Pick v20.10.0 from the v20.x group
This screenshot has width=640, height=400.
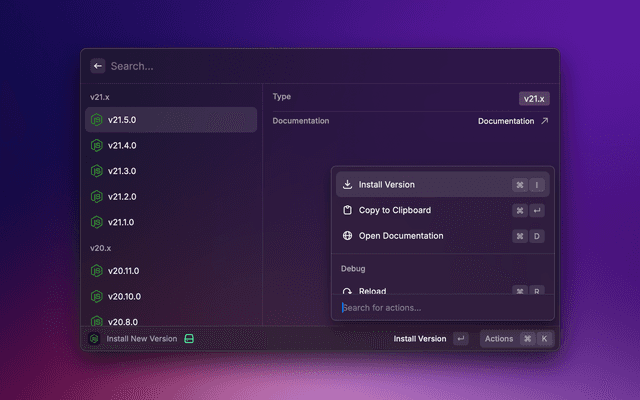tap(170, 297)
